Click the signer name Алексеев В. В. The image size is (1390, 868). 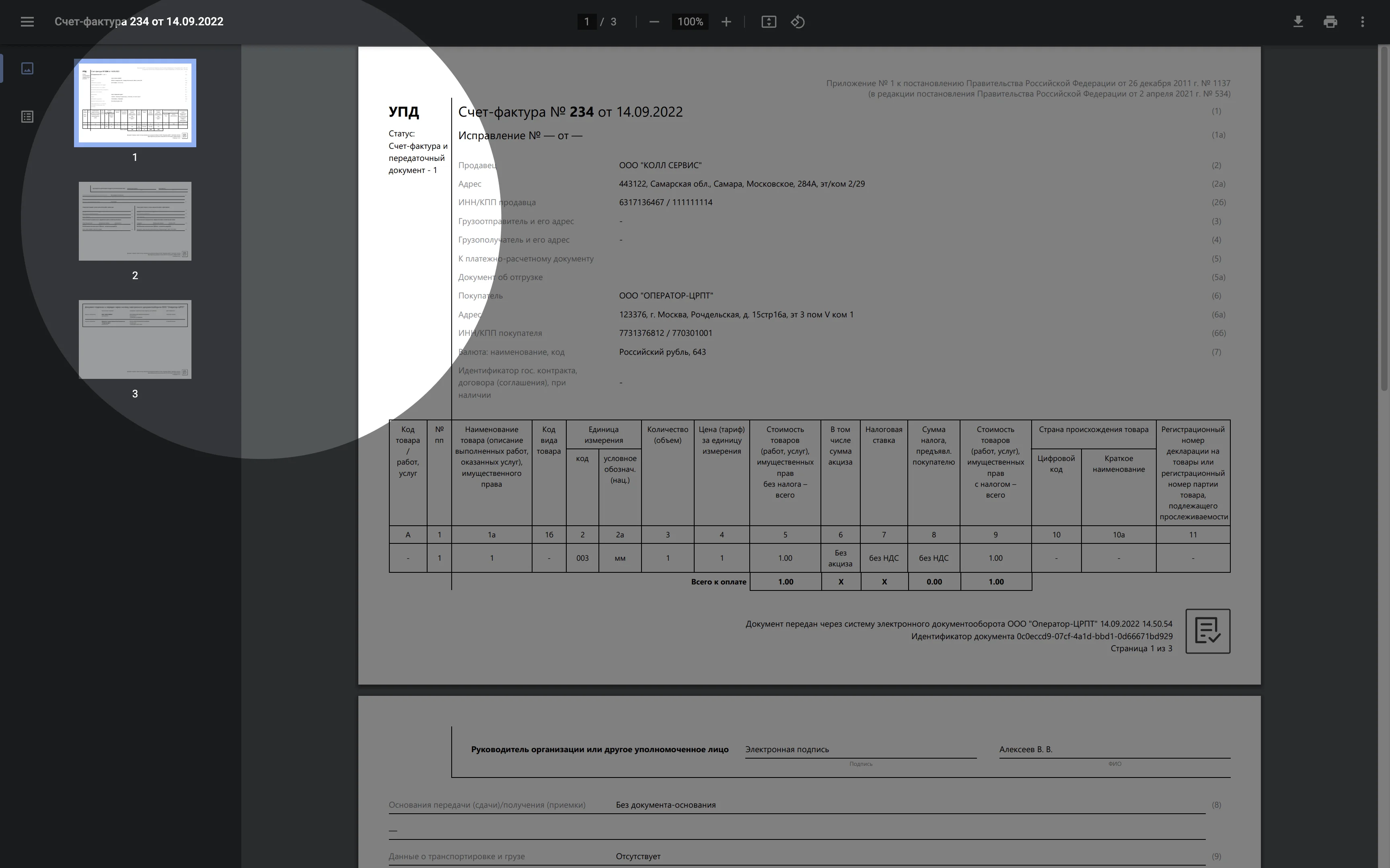pos(1026,749)
